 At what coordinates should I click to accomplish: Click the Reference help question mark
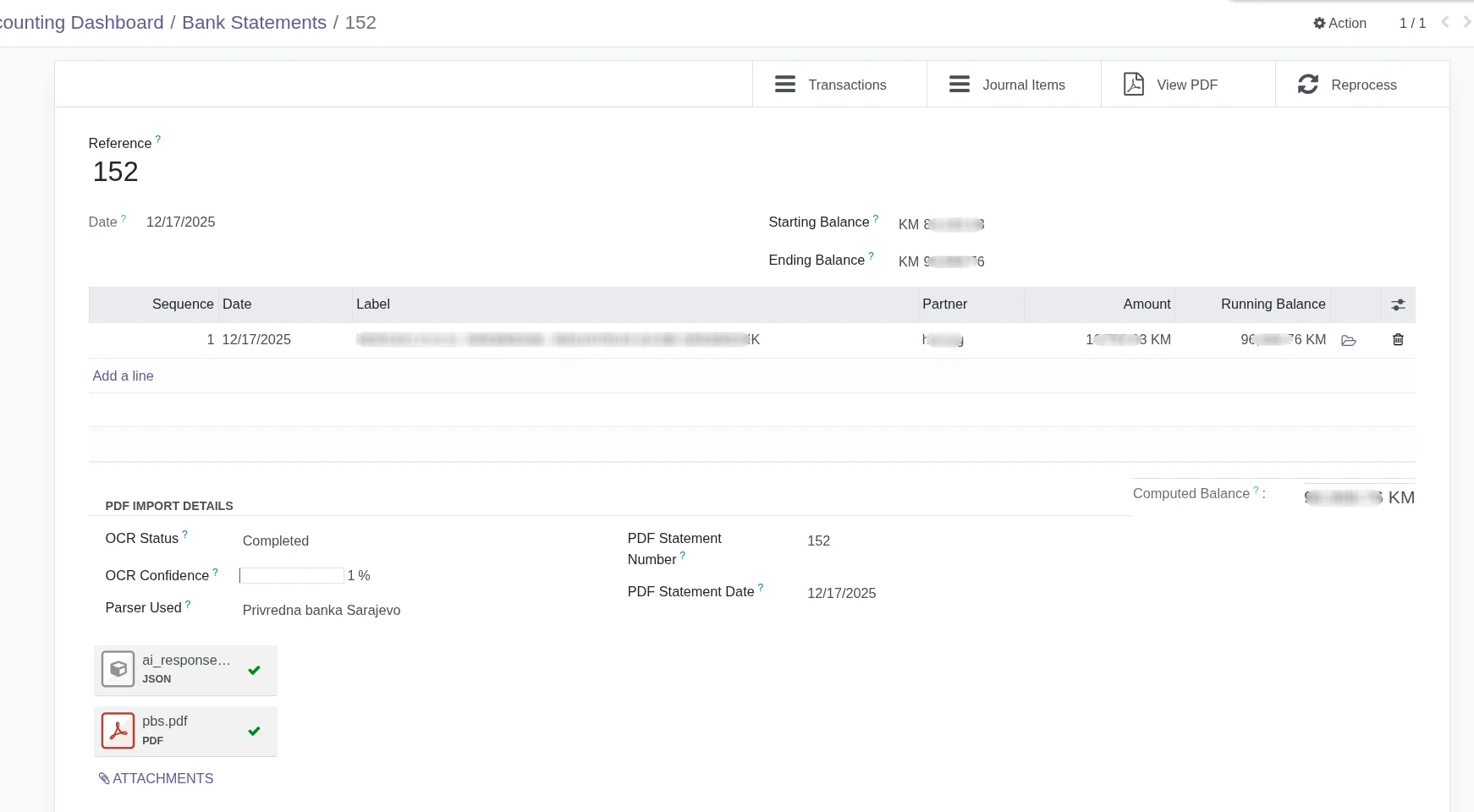click(158, 140)
